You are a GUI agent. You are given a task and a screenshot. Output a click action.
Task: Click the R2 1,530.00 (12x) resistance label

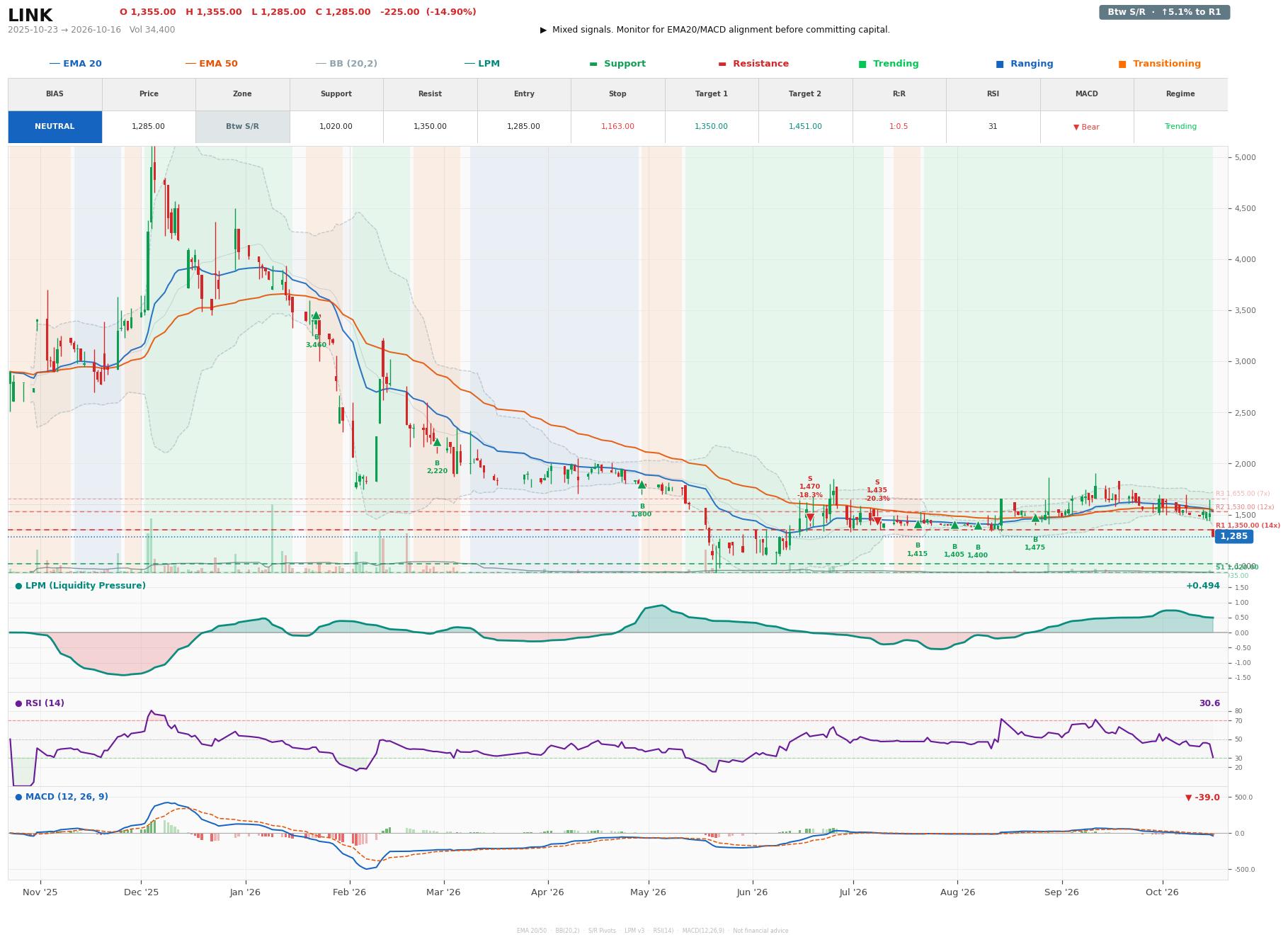[x=1245, y=507]
